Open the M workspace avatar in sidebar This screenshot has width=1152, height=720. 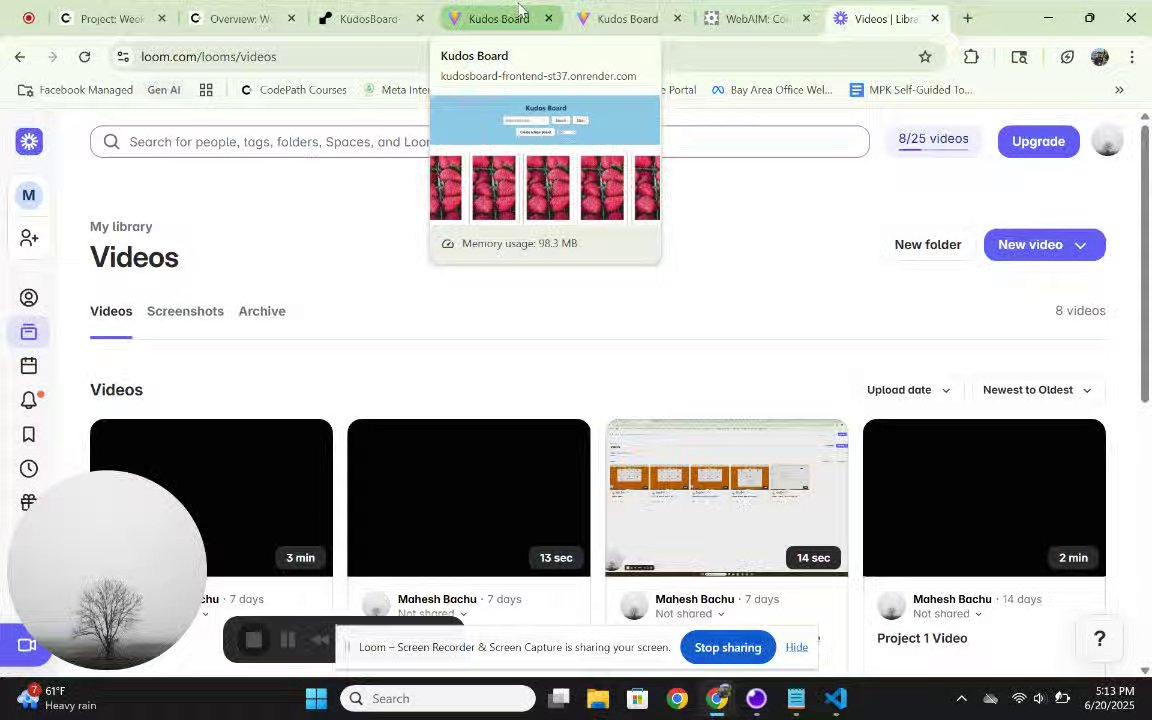tap(29, 195)
